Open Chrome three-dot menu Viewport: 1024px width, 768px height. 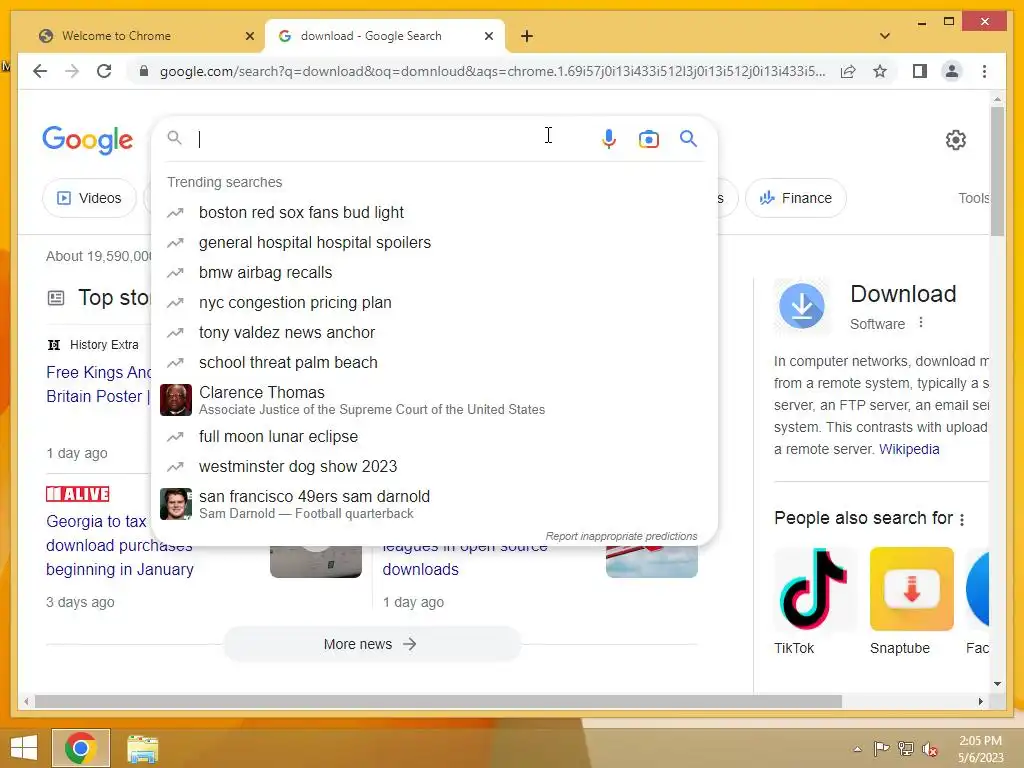pos(984,71)
